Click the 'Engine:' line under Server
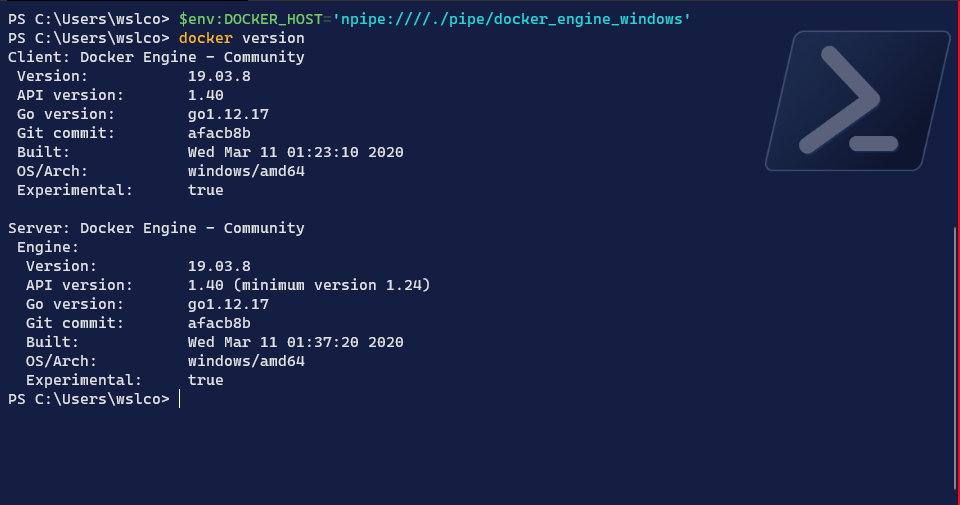This screenshot has width=960, height=505. point(47,247)
